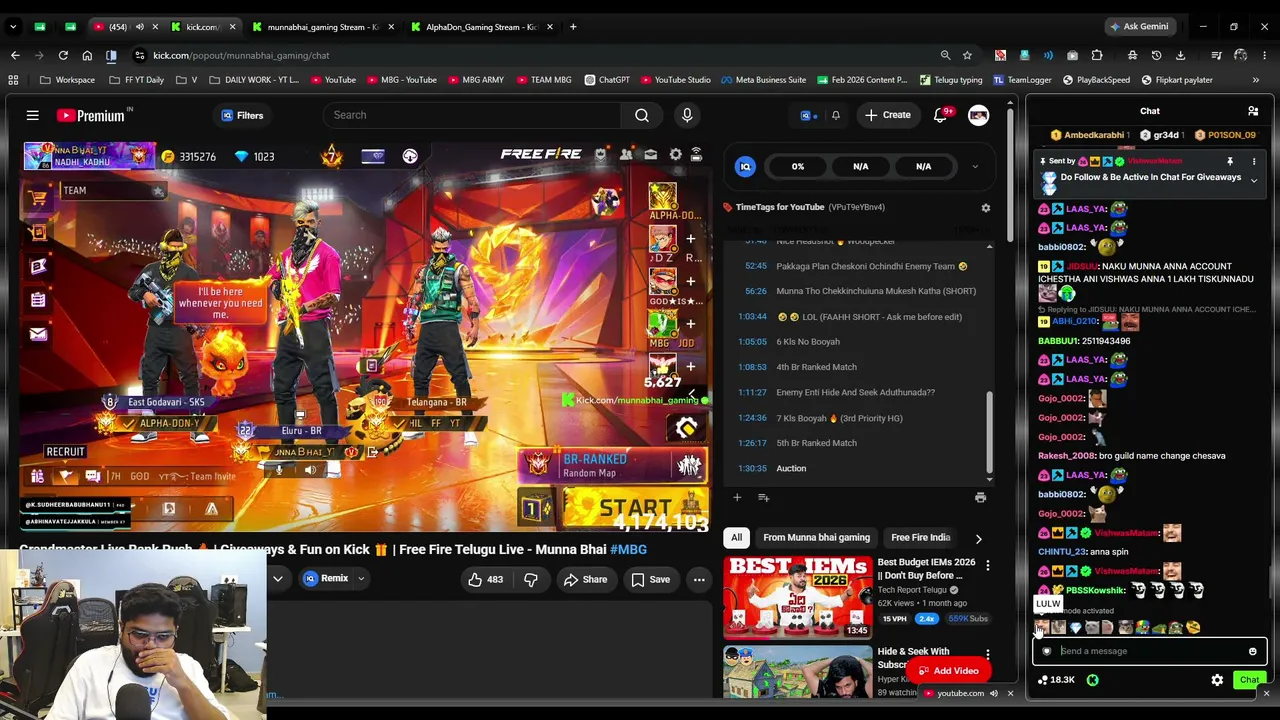
Task: Bookmark this page with the star
Action: pyautogui.click(x=967, y=55)
